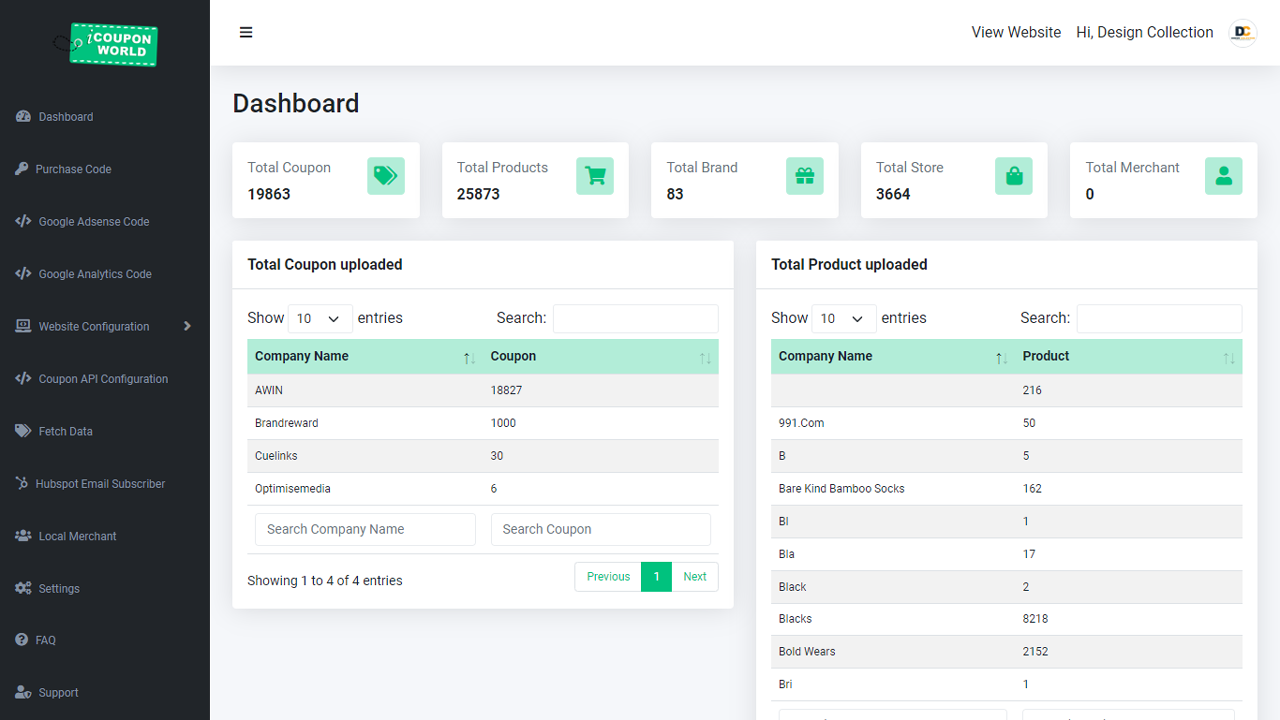This screenshot has width=1280, height=720.
Task: Click the Design Collection profile avatar
Action: [1243, 33]
